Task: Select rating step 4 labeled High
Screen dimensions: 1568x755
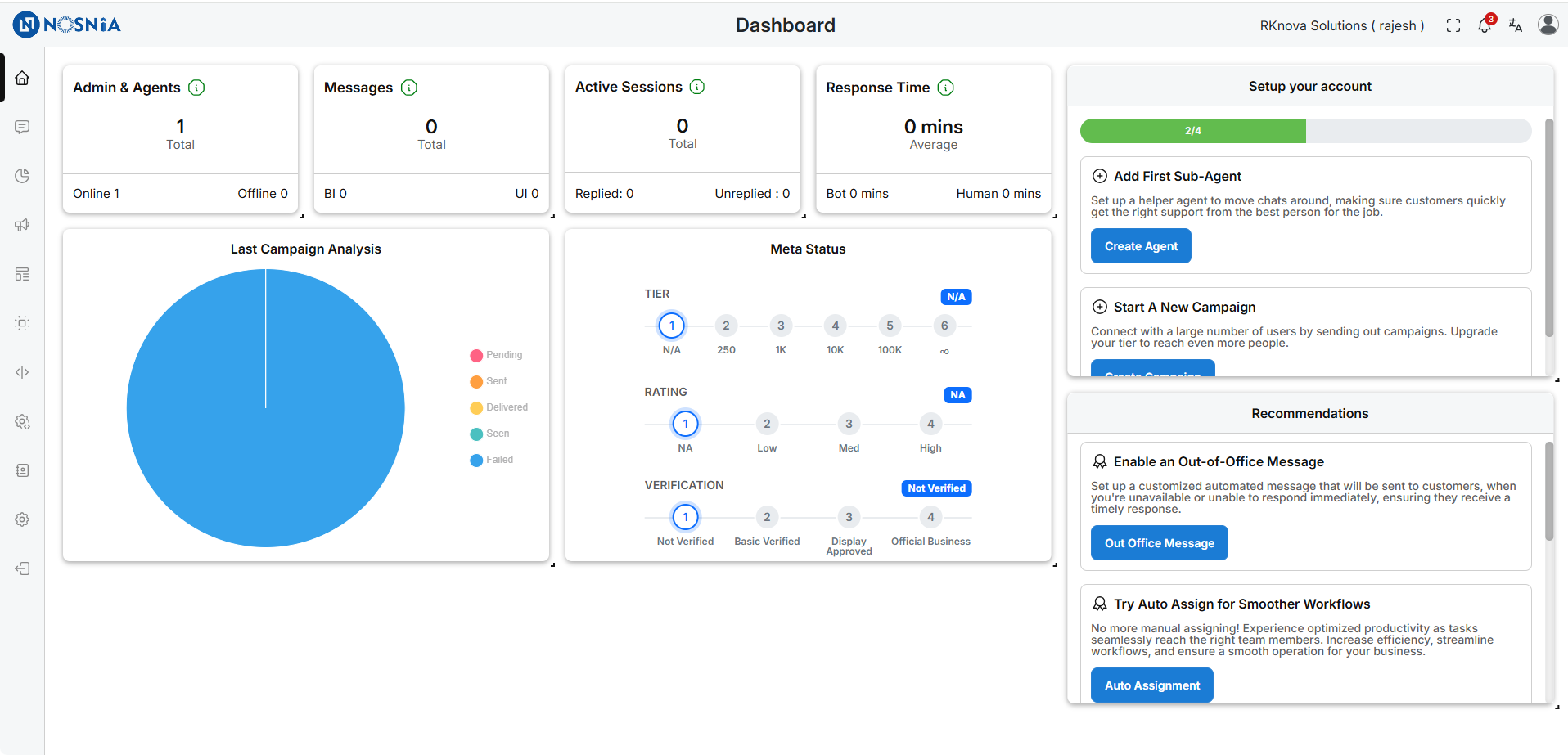Action: [930, 424]
